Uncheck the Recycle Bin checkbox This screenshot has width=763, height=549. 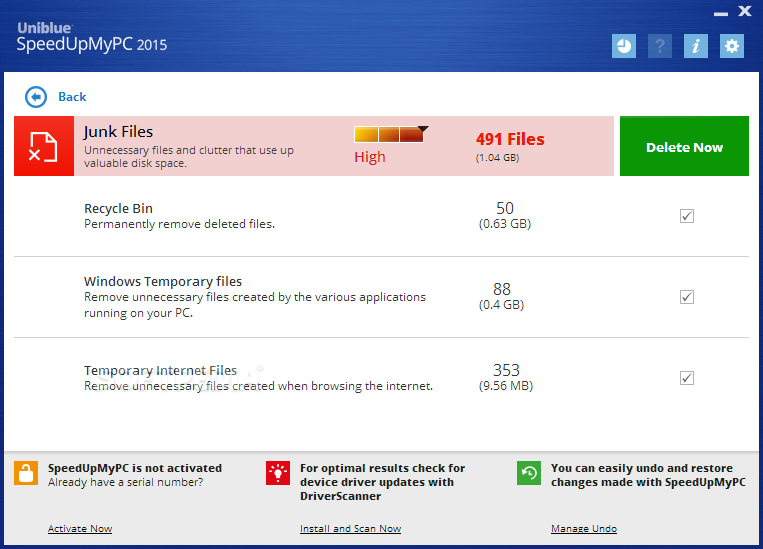[687, 216]
